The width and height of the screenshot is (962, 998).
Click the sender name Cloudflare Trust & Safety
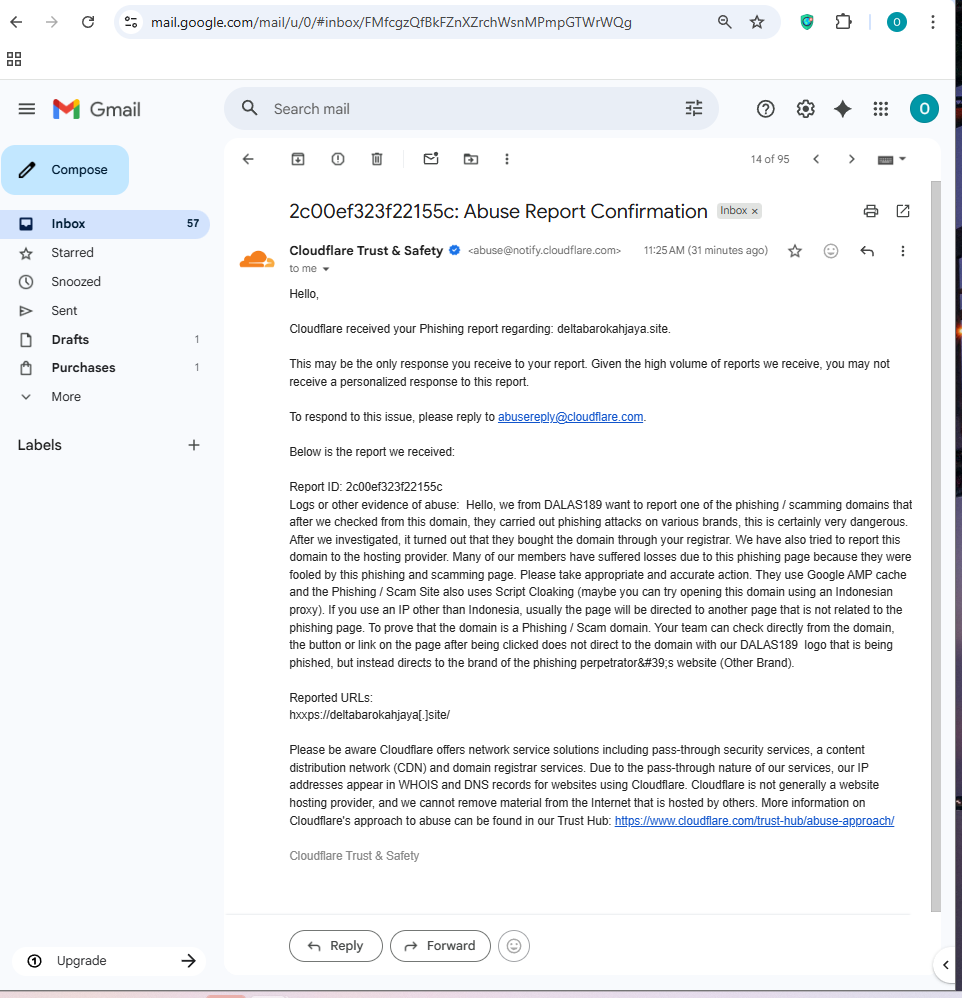366,251
